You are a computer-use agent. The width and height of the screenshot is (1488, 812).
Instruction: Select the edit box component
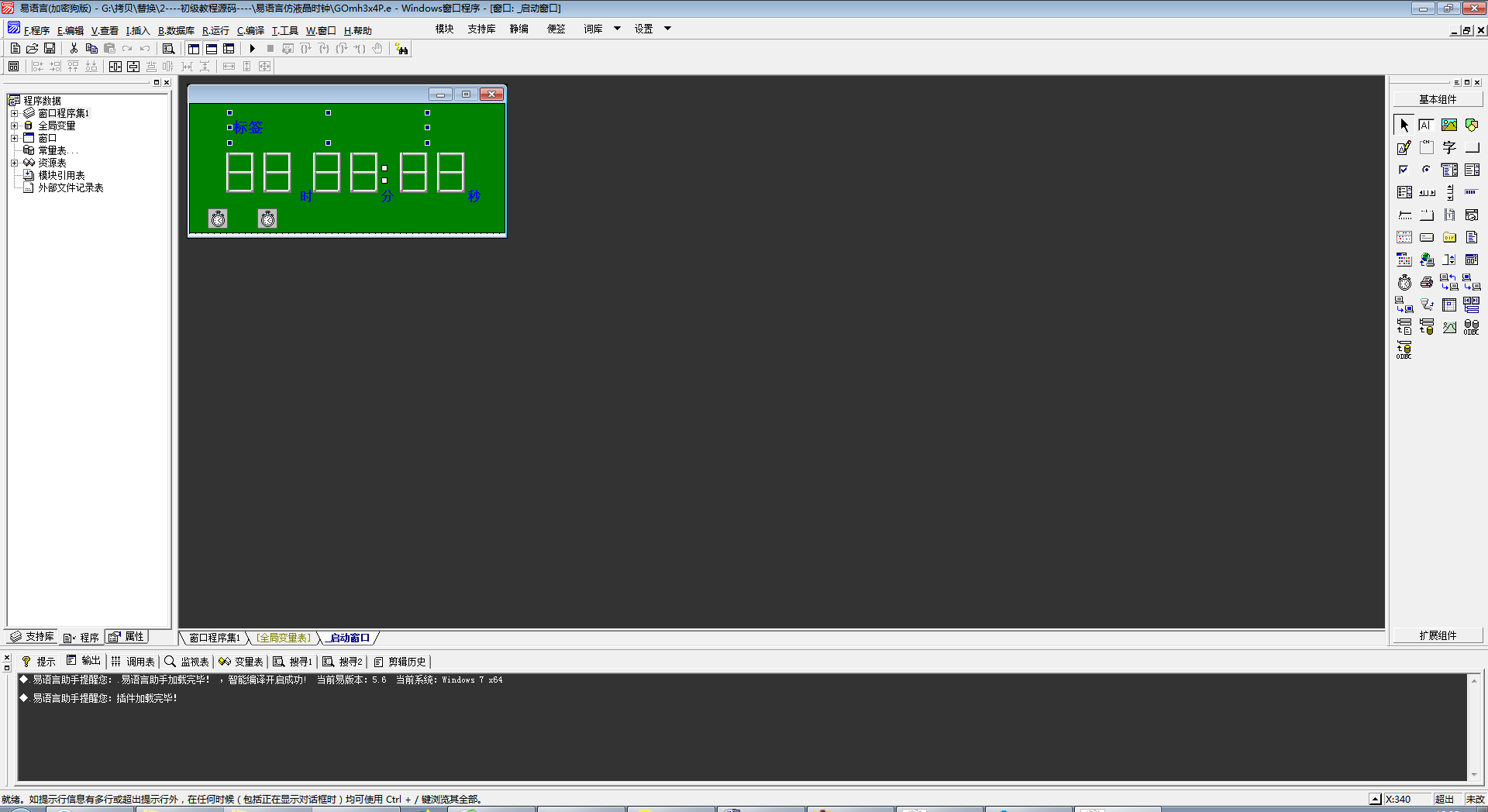[1426, 125]
